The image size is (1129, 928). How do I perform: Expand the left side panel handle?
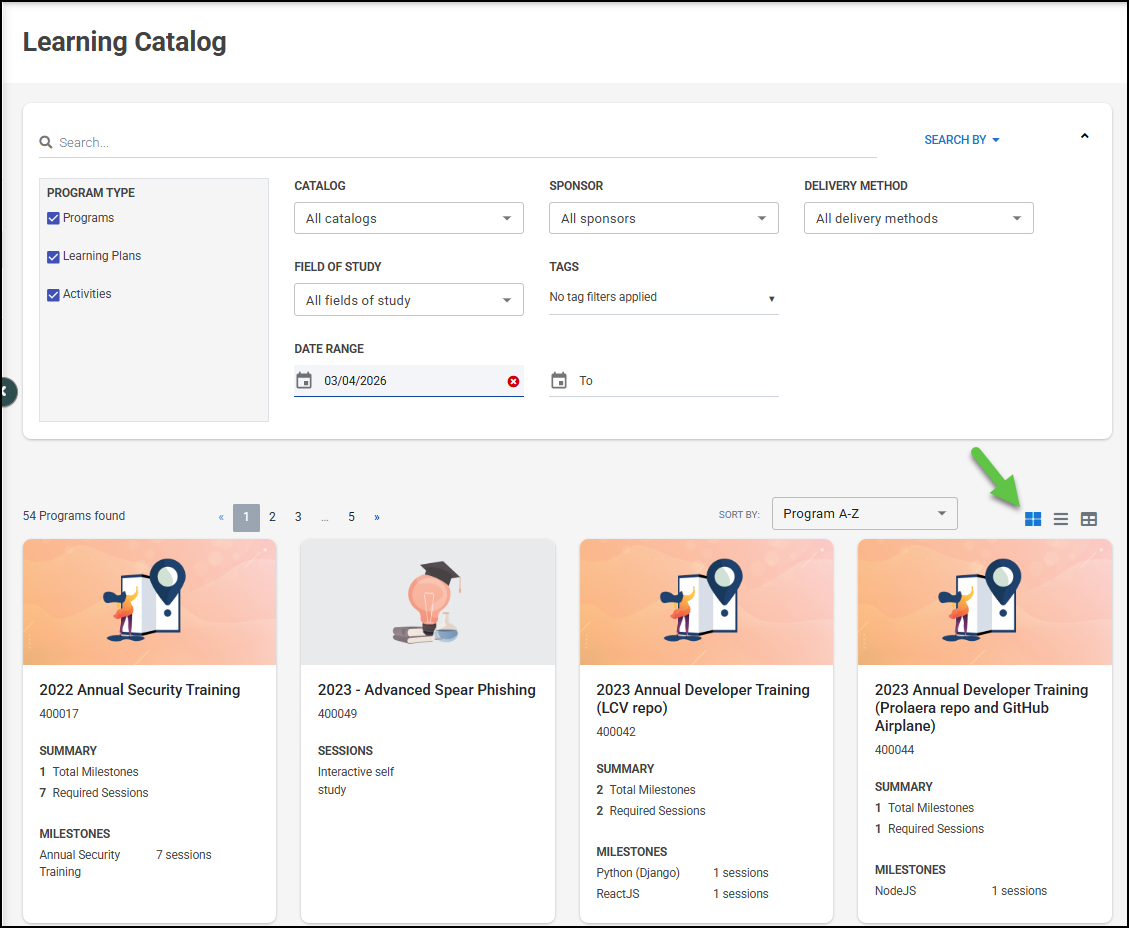6,391
